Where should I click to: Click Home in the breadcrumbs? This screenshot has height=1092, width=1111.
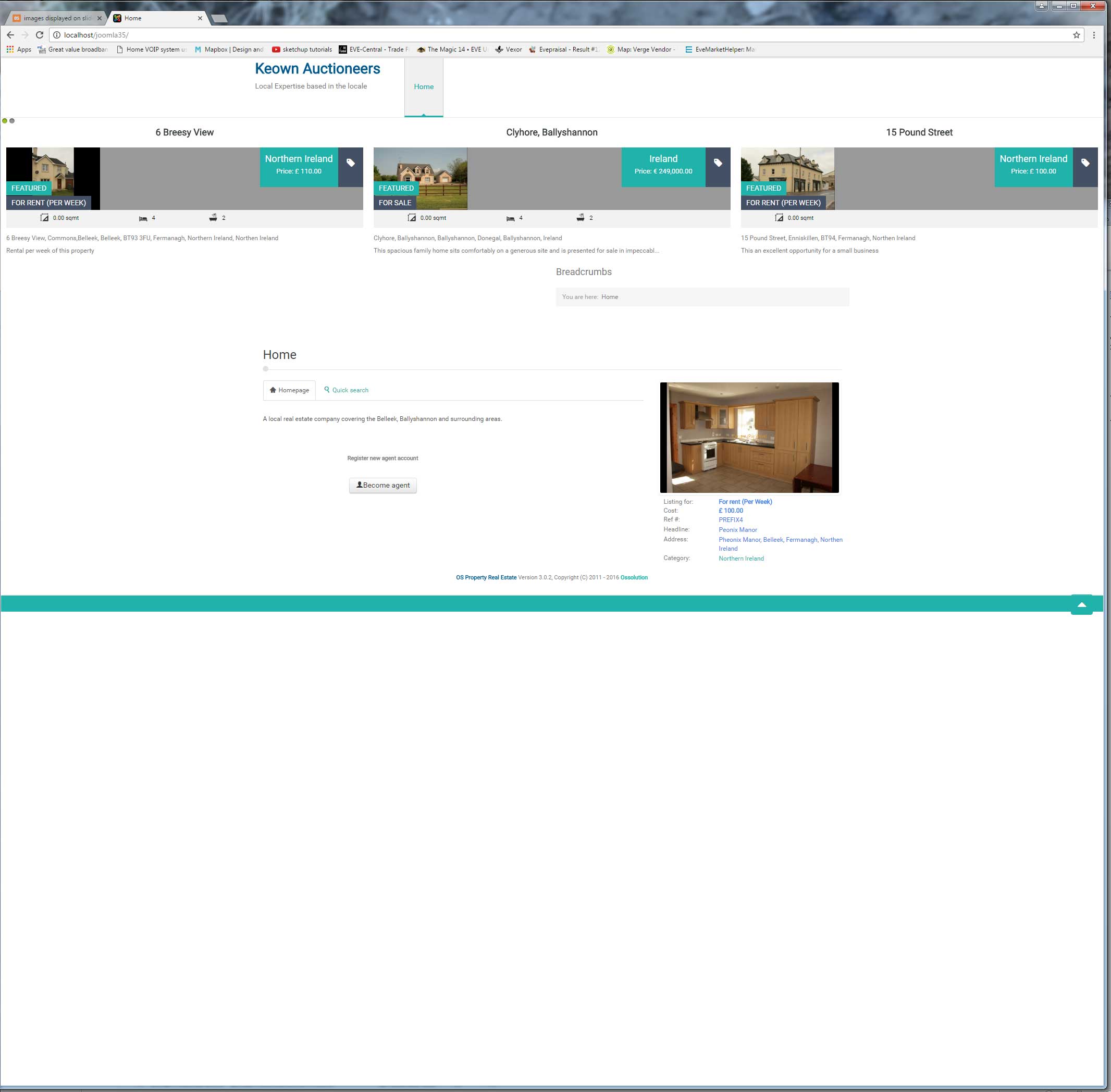click(x=610, y=297)
